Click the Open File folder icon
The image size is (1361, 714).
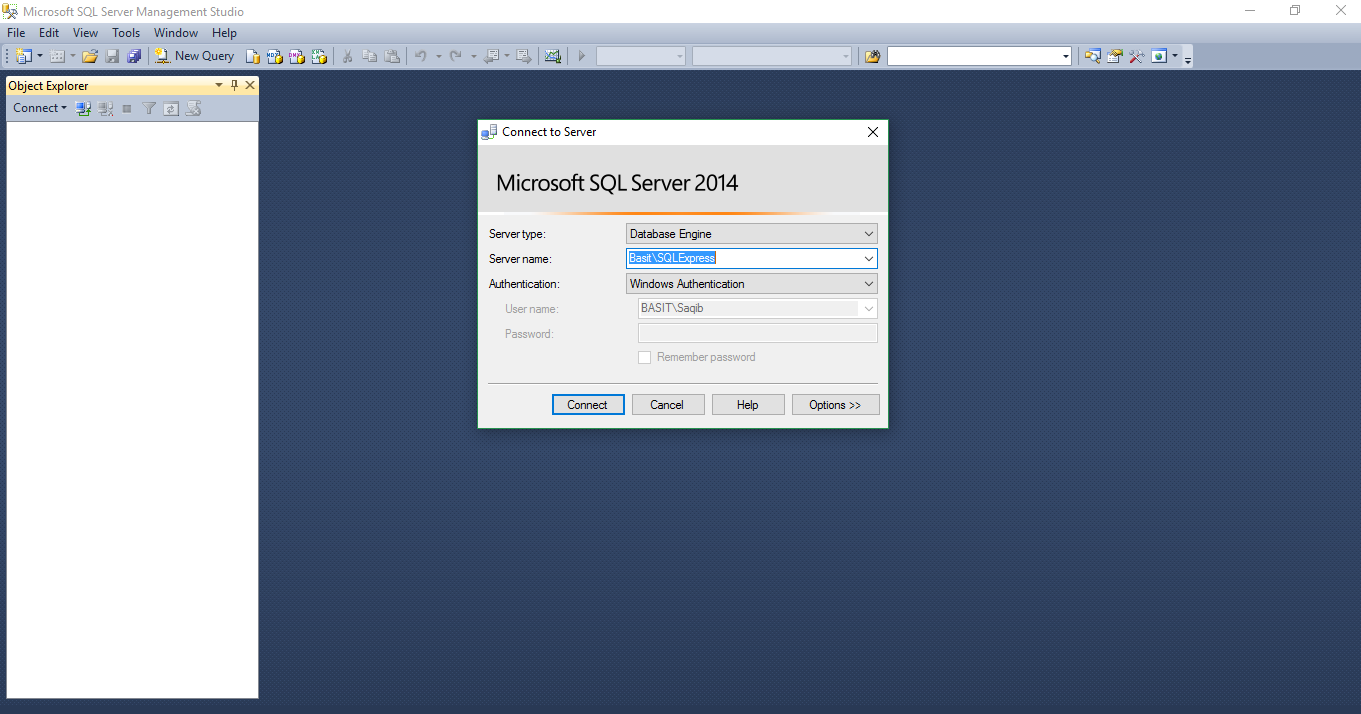pos(90,56)
